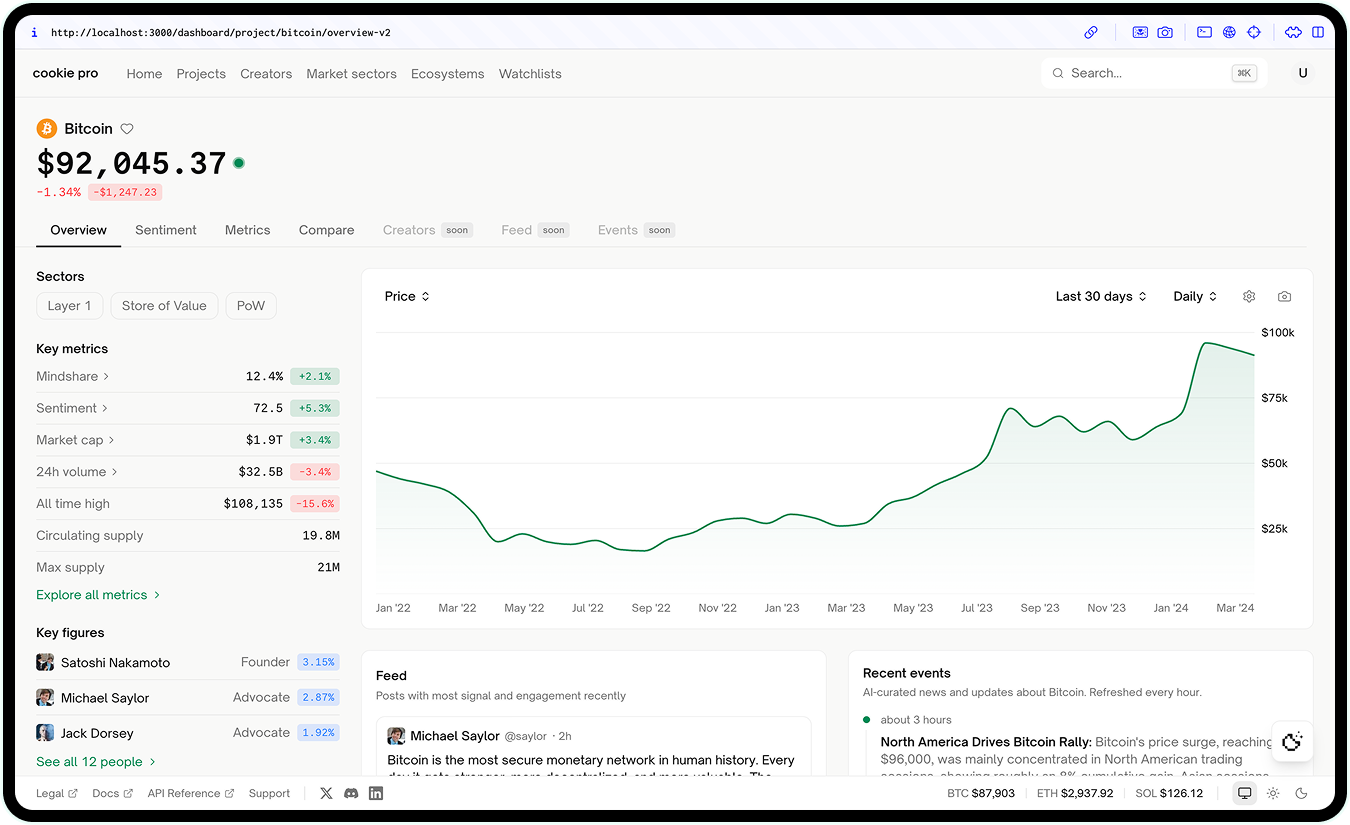Viewport: 1350px width, 825px height.
Task: Click the SOL $126.12 ticker in footer
Action: [1169, 793]
